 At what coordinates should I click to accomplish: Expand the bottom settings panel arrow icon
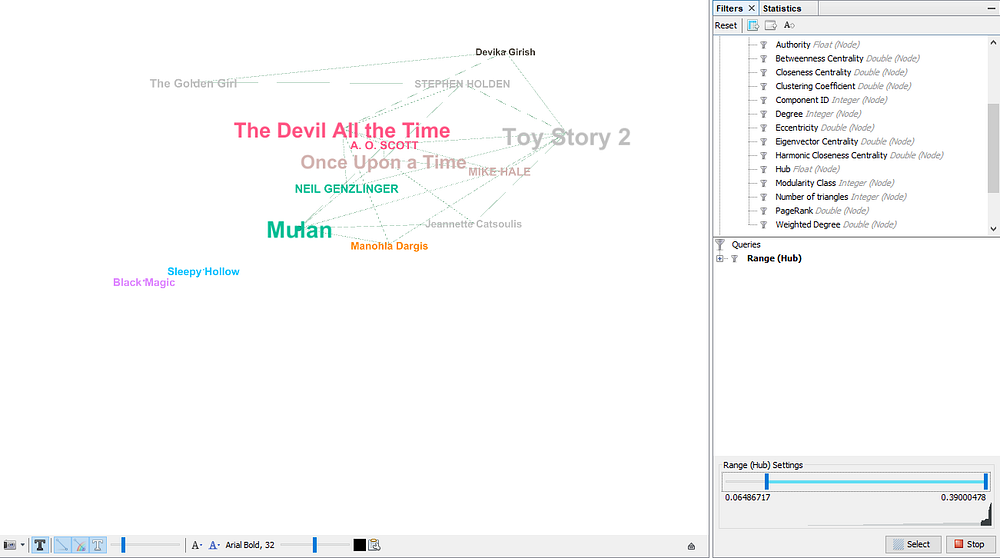click(691, 546)
